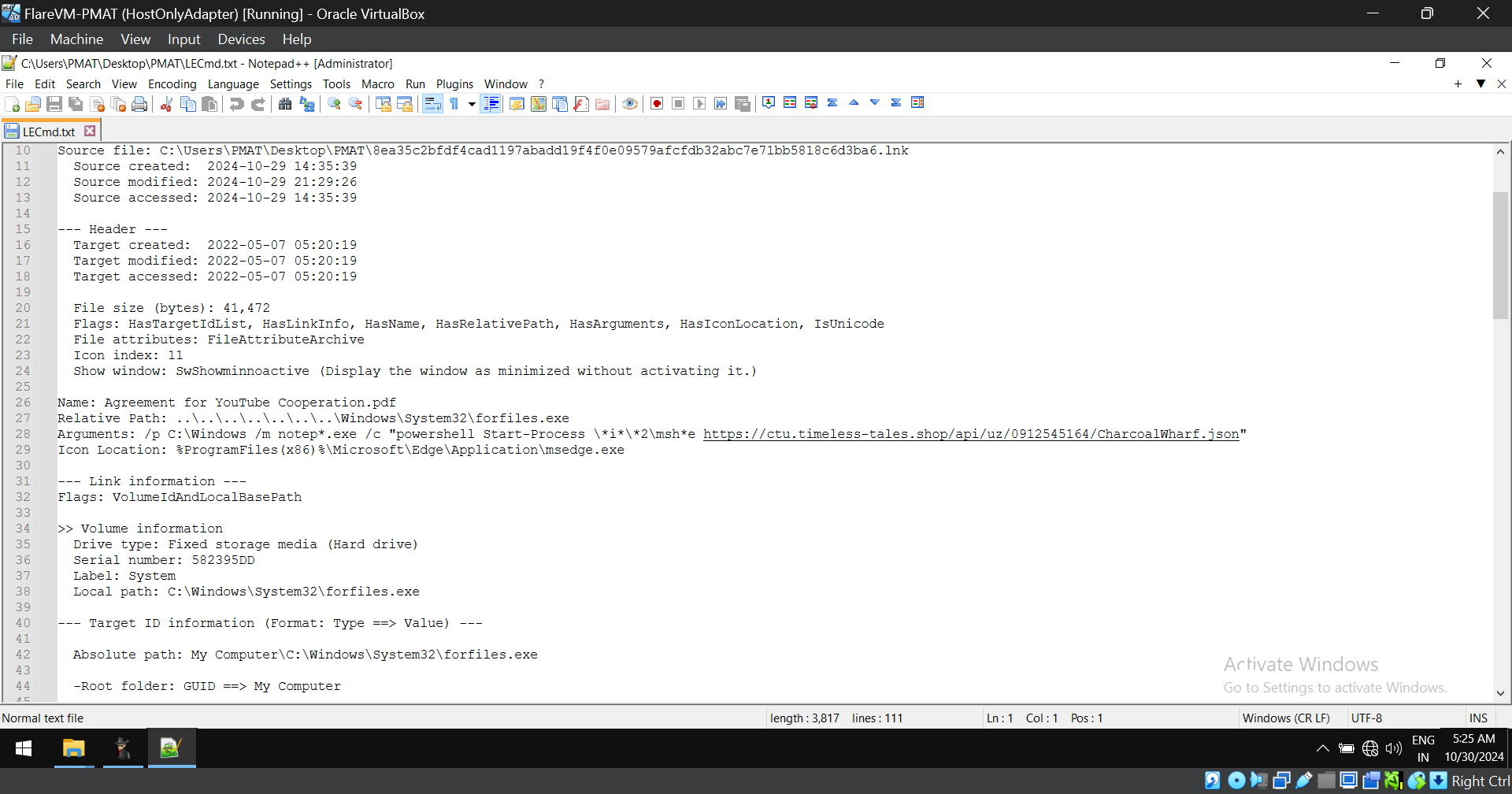The width and height of the screenshot is (1512, 794).
Task: Click the VirtualBox hard disk status icon
Action: pos(1213,781)
